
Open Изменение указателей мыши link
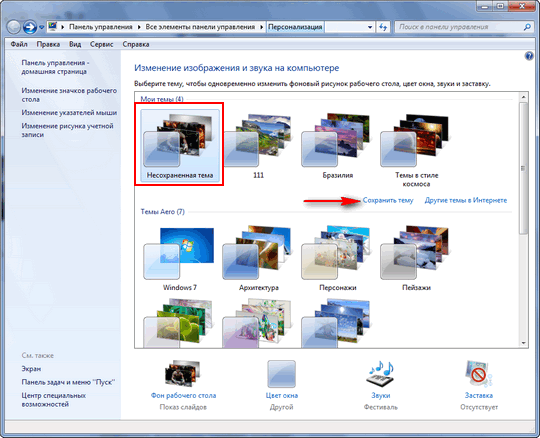[69, 113]
